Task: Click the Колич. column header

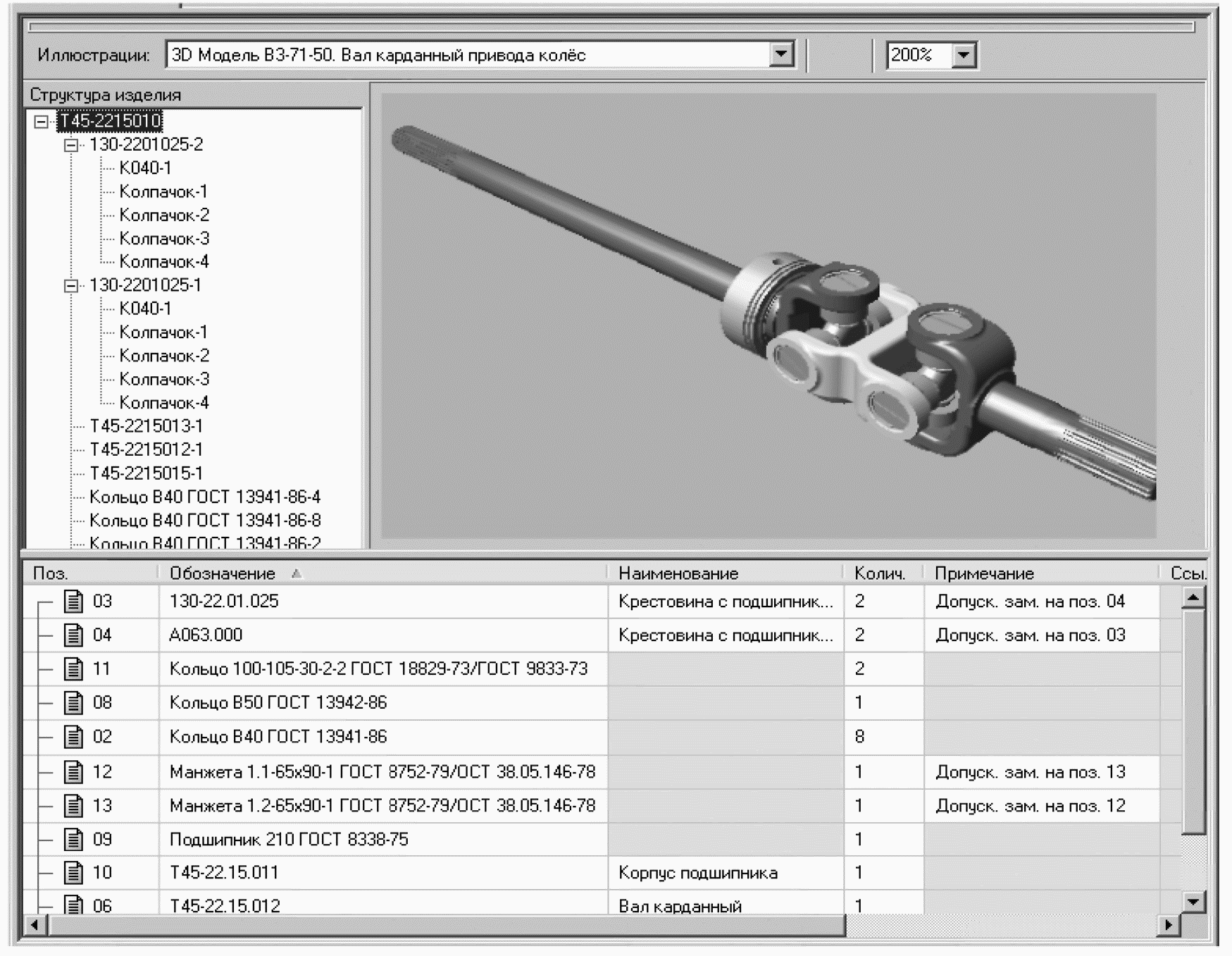Action: [x=879, y=573]
